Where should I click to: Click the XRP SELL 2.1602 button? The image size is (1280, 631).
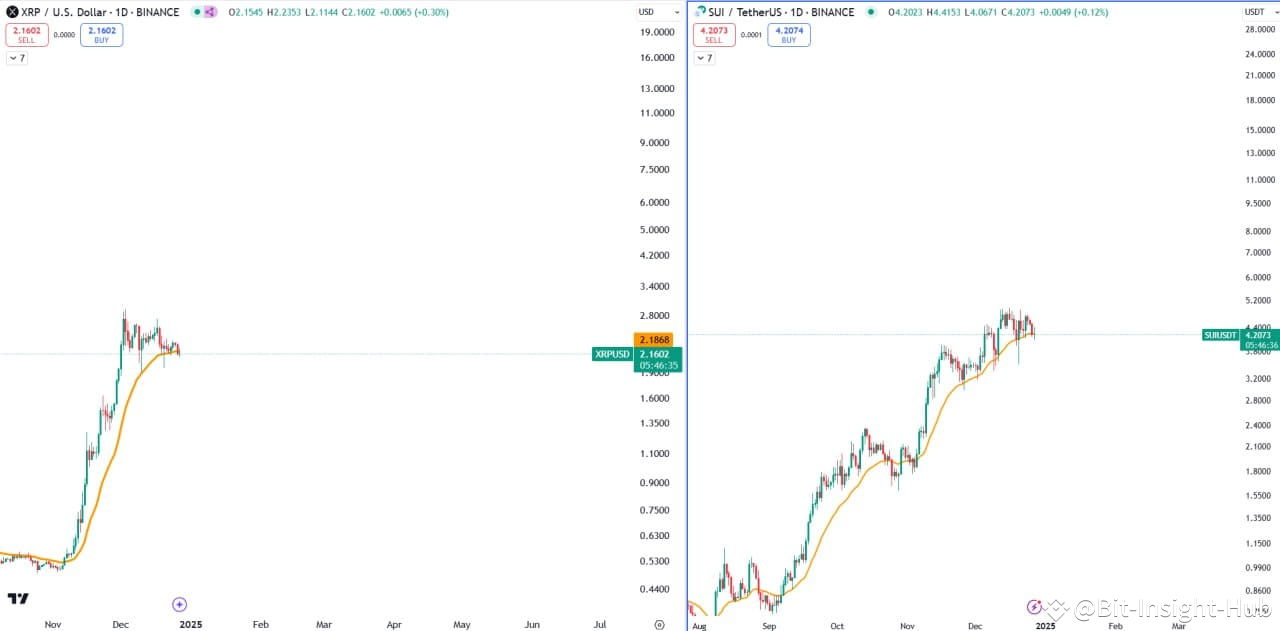[27, 33]
